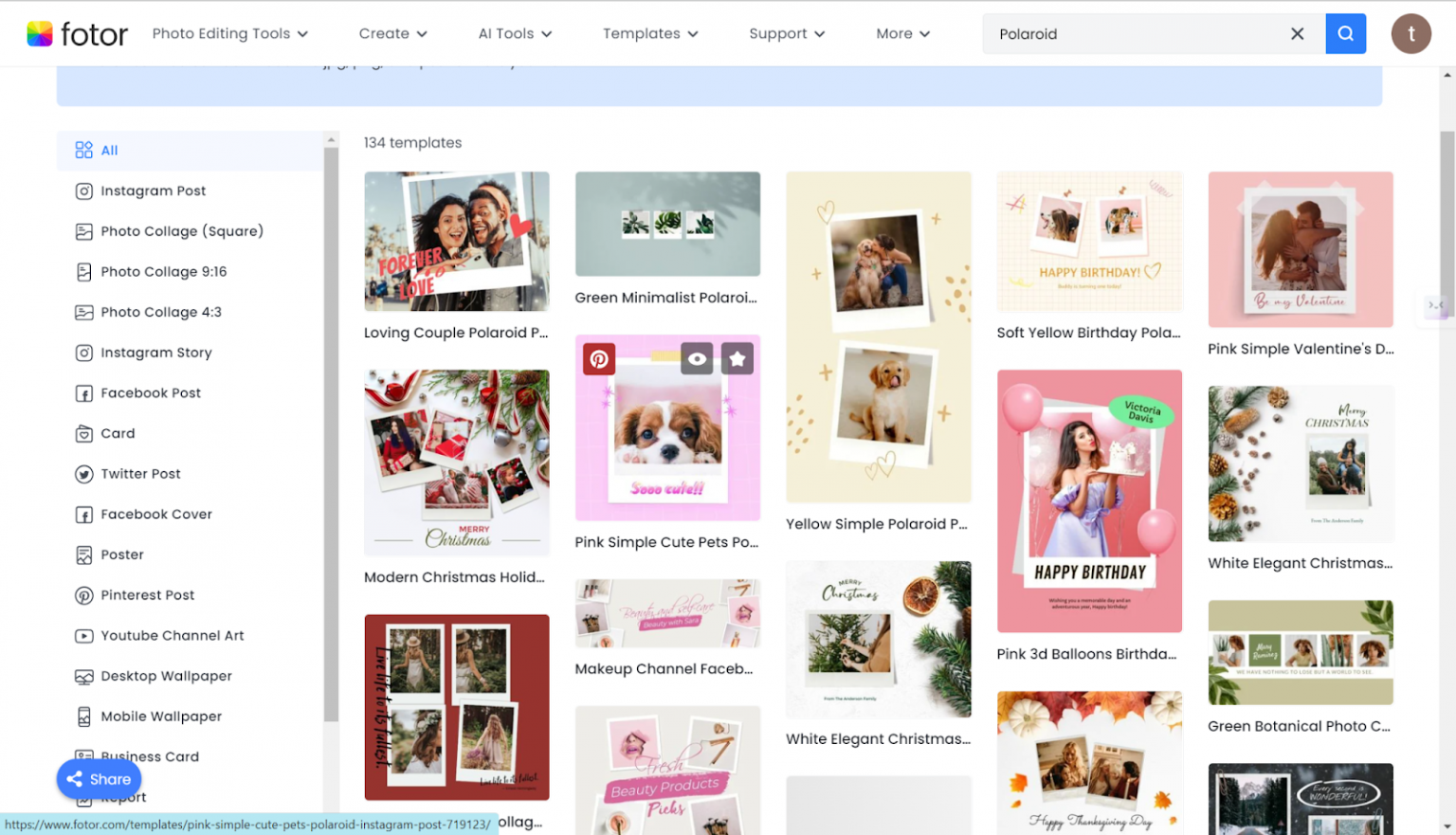The height and width of the screenshot is (835, 1456).
Task: Clear the Polaroid search text
Action: (x=1297, y=34)
